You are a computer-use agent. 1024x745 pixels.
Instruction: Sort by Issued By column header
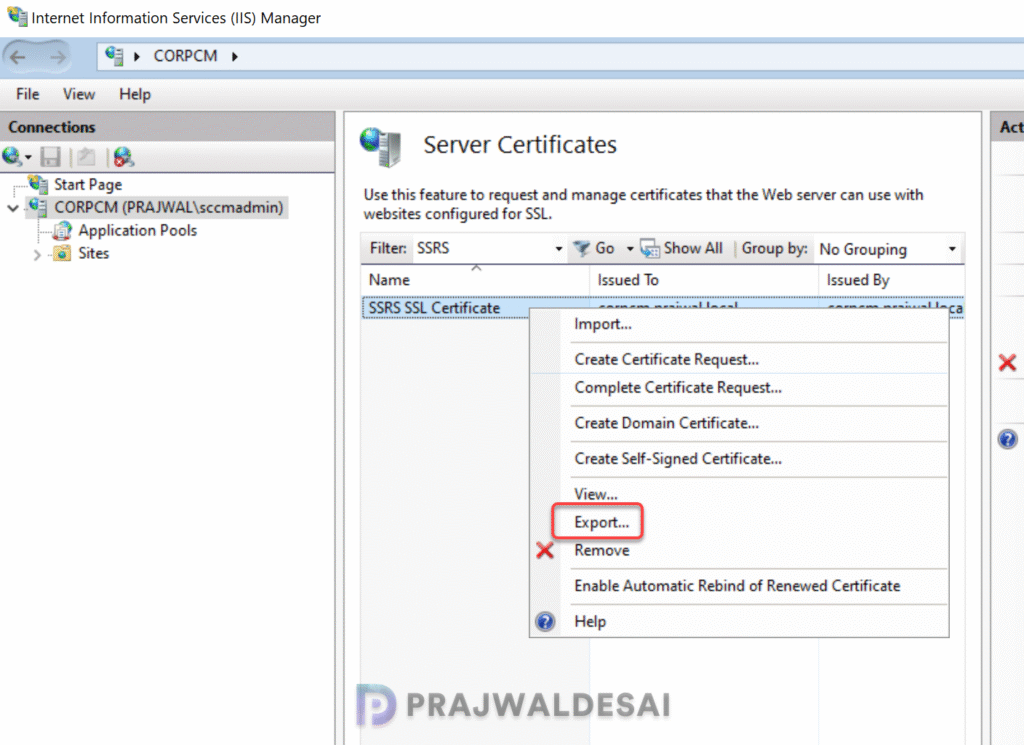pyautogui.click(x=891, y=280)
